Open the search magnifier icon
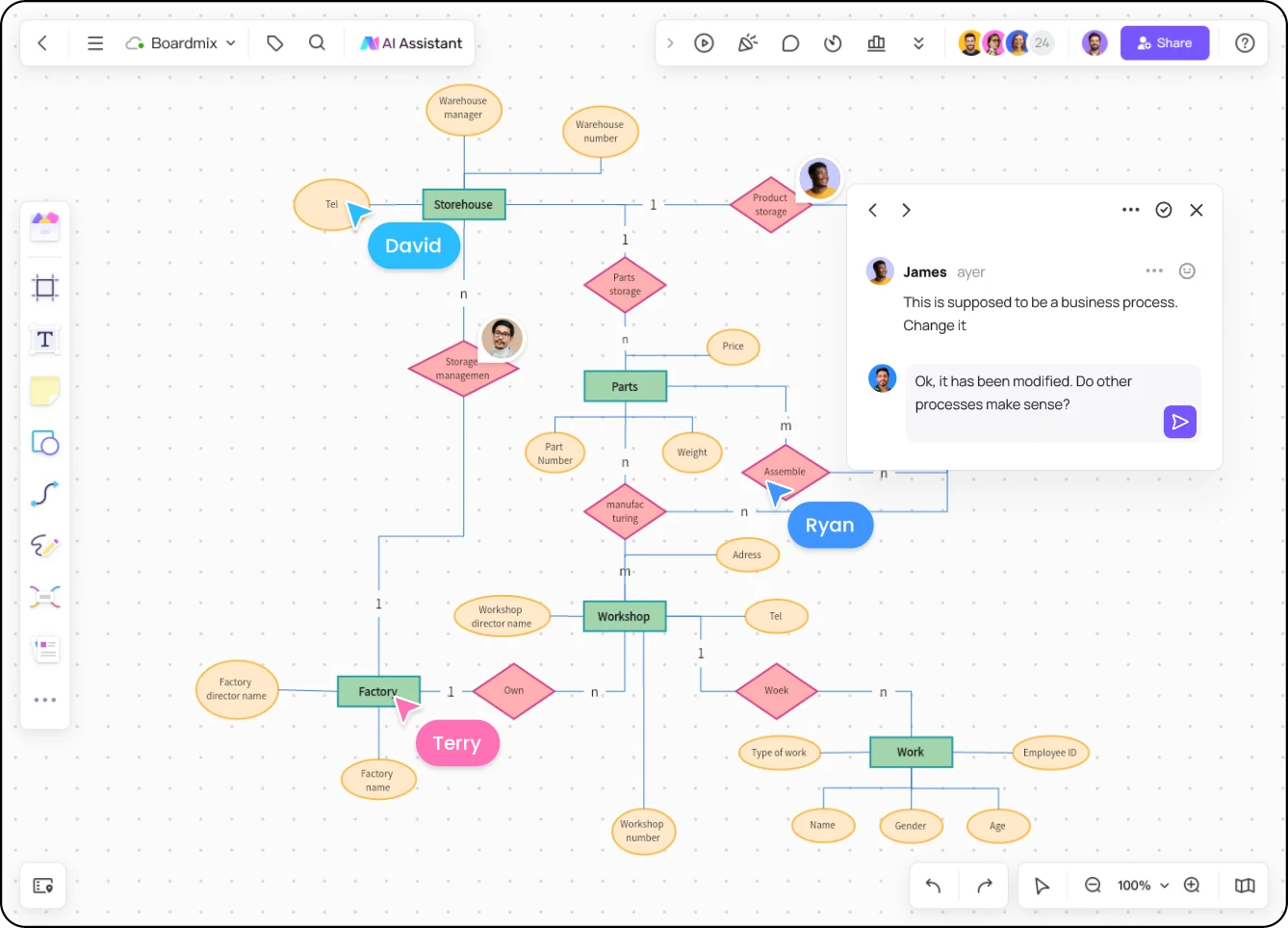The width and height of the screenshot is (1288, 928). click(x=317, y=43)
